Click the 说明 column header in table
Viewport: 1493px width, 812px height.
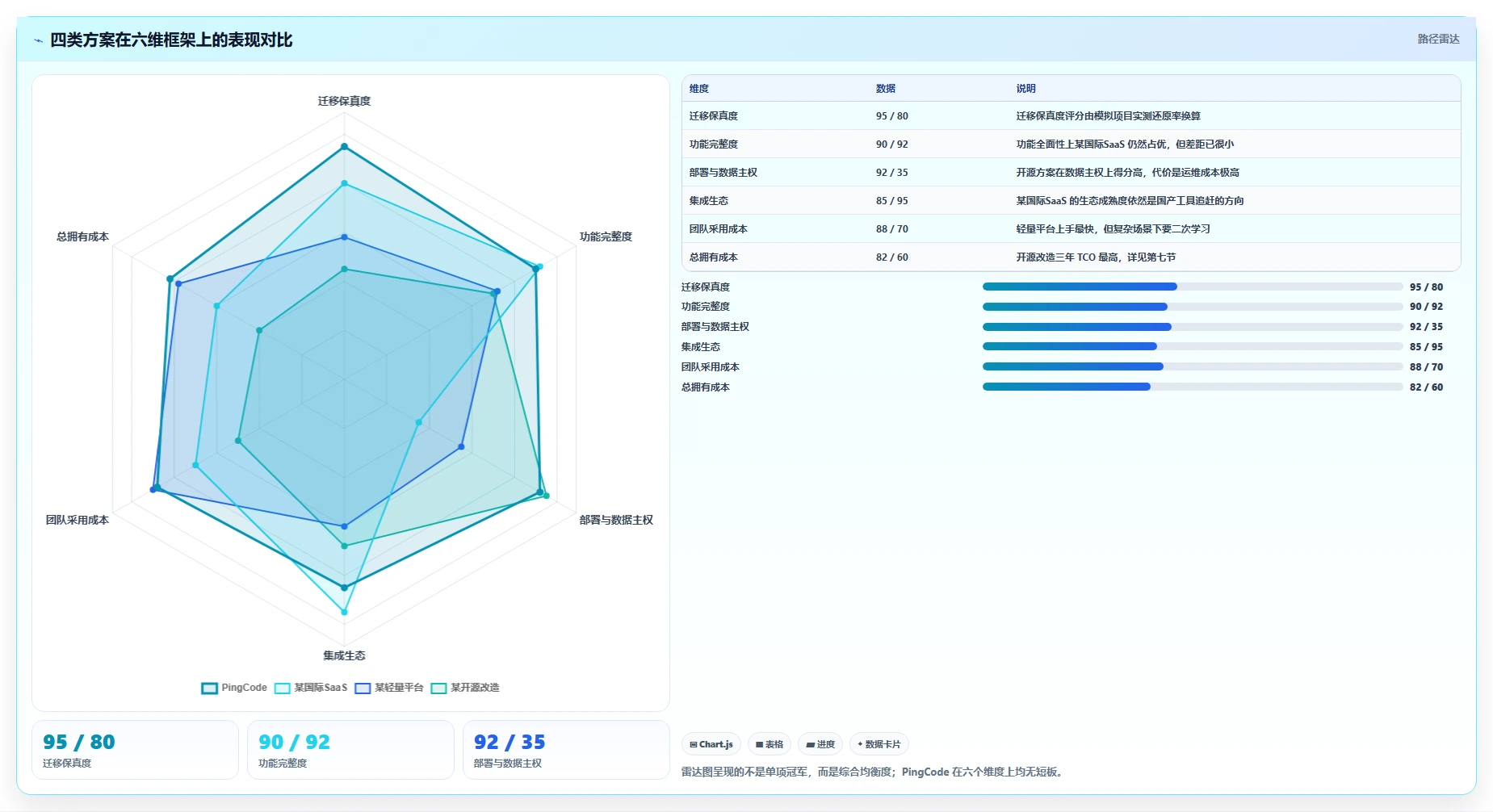click(1025, 89)
